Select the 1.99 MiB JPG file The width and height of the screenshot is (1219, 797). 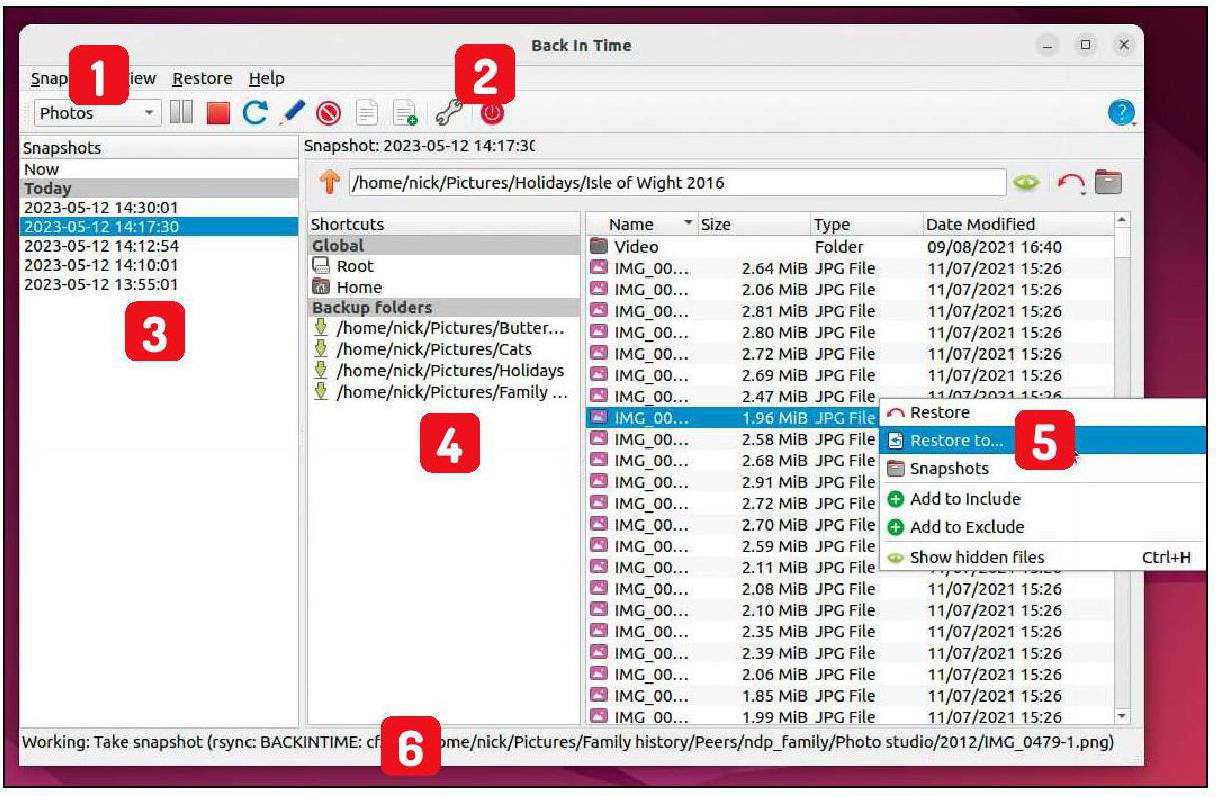point(849,717)
